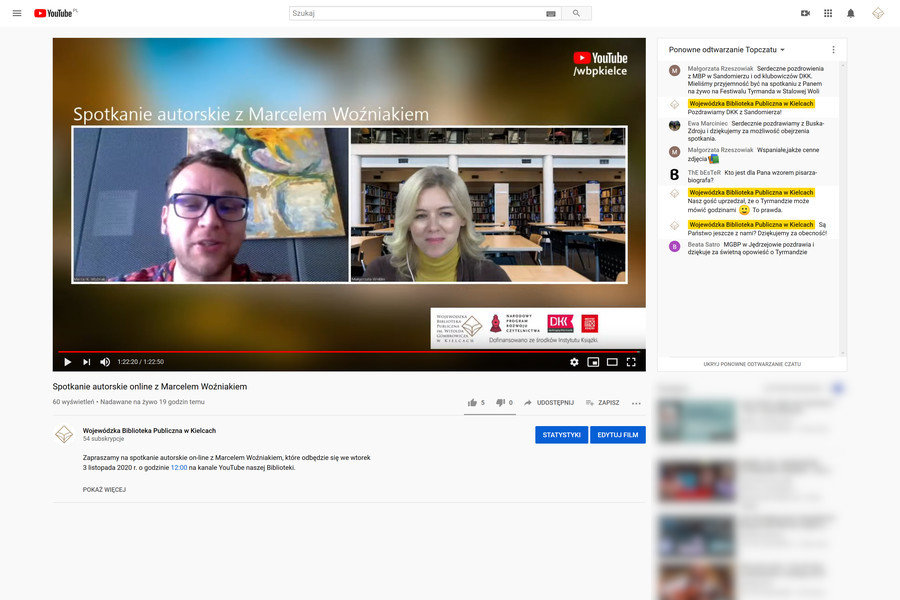
Task: Open chat options three-dot menu
Action: tap(833, 49)
